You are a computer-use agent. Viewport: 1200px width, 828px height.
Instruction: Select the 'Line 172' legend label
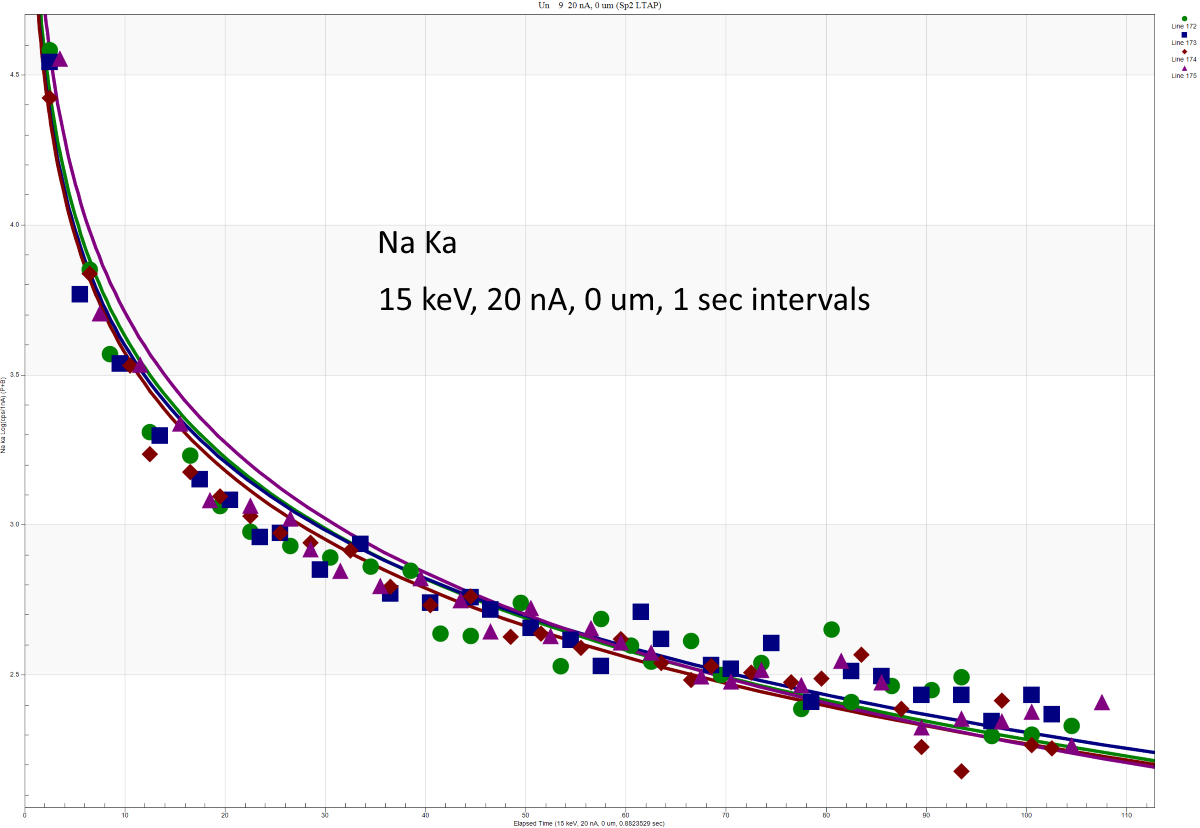(x=1184, y=27)
